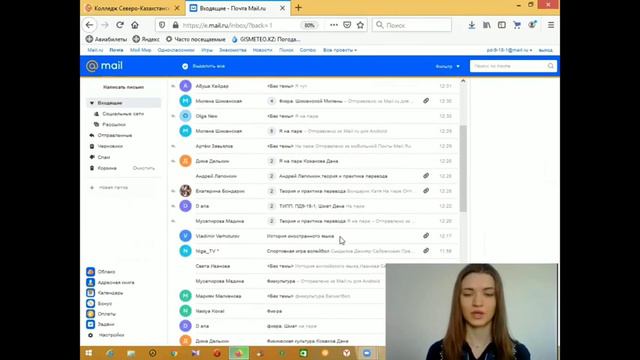Open a new browser tab with plus
Image resolution: width=640 pixels, height=360 pixels.
(x=298, y=8)
